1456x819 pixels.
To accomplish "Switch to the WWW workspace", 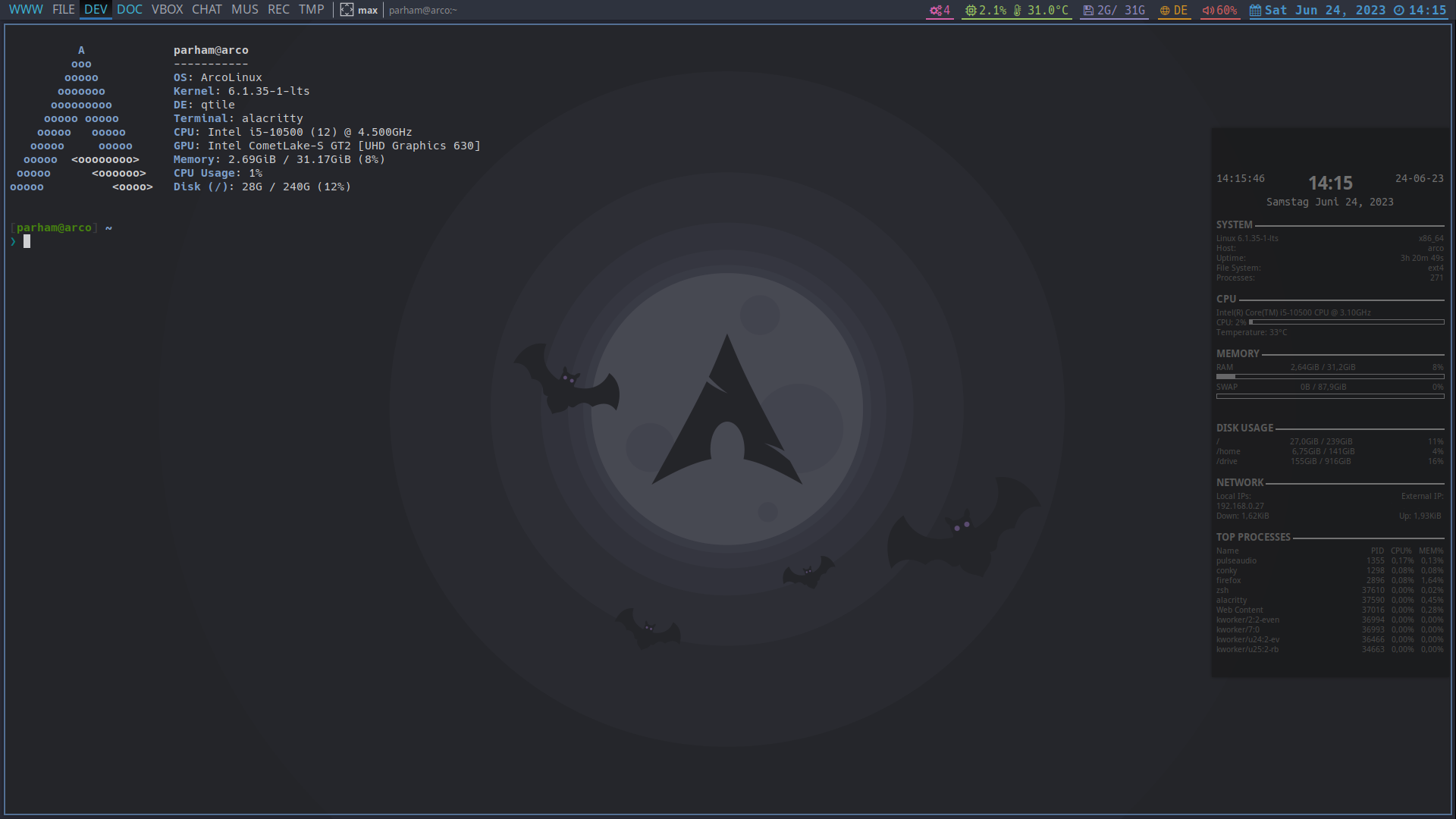I will pos(26,10).
